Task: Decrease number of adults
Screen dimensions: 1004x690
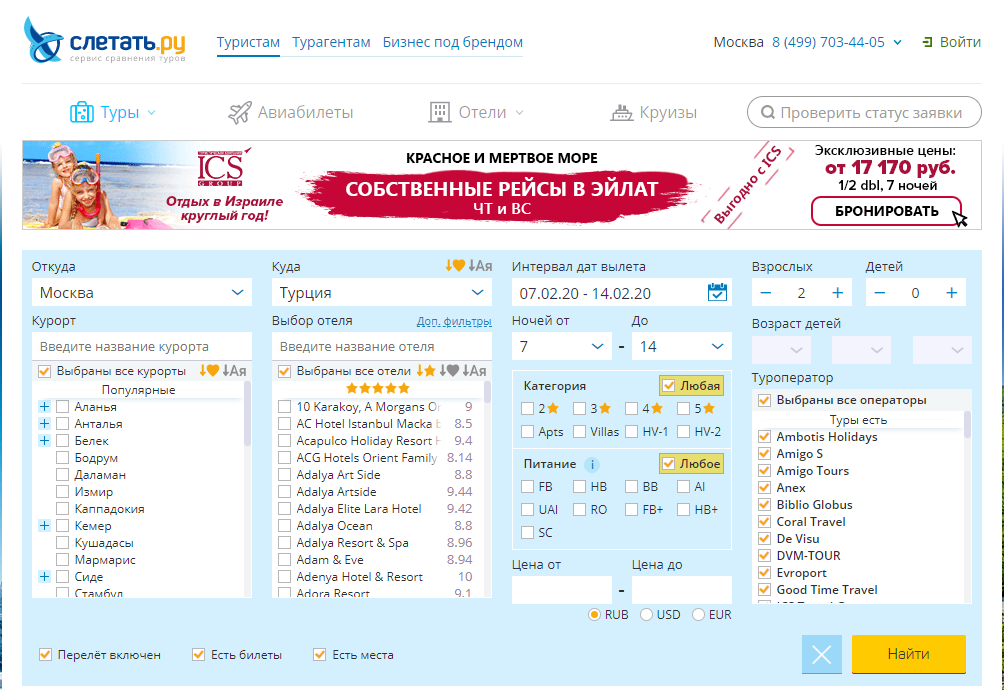Action: pos(766,293)
